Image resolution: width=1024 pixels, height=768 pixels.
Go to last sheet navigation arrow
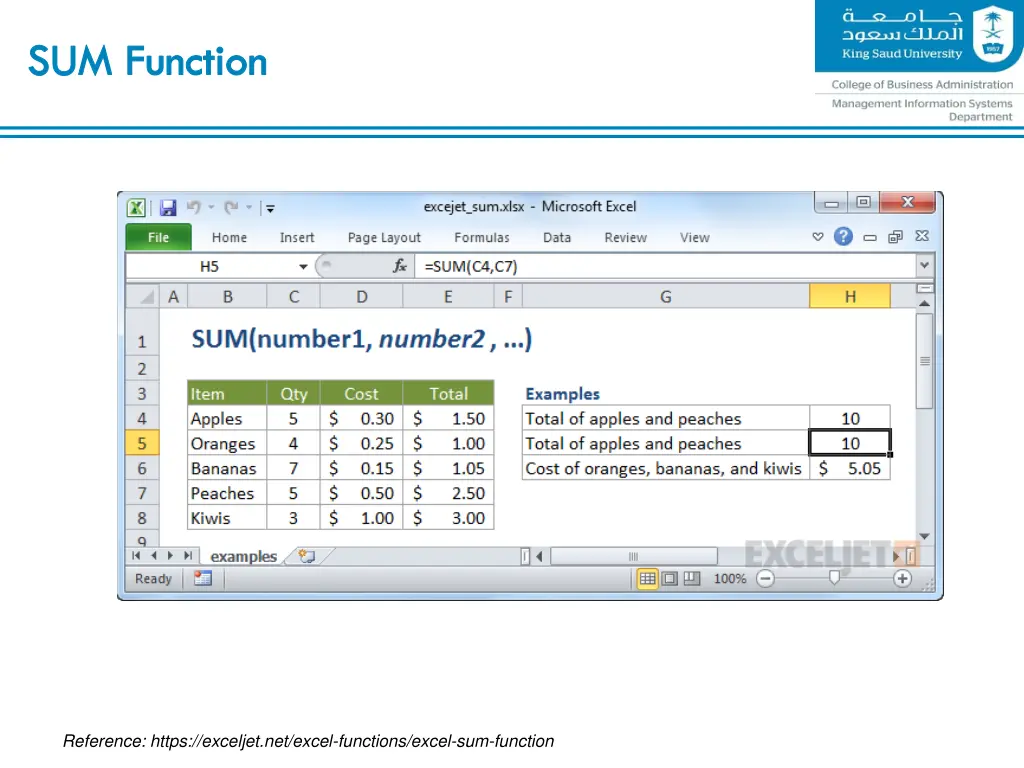click(188, 556)
